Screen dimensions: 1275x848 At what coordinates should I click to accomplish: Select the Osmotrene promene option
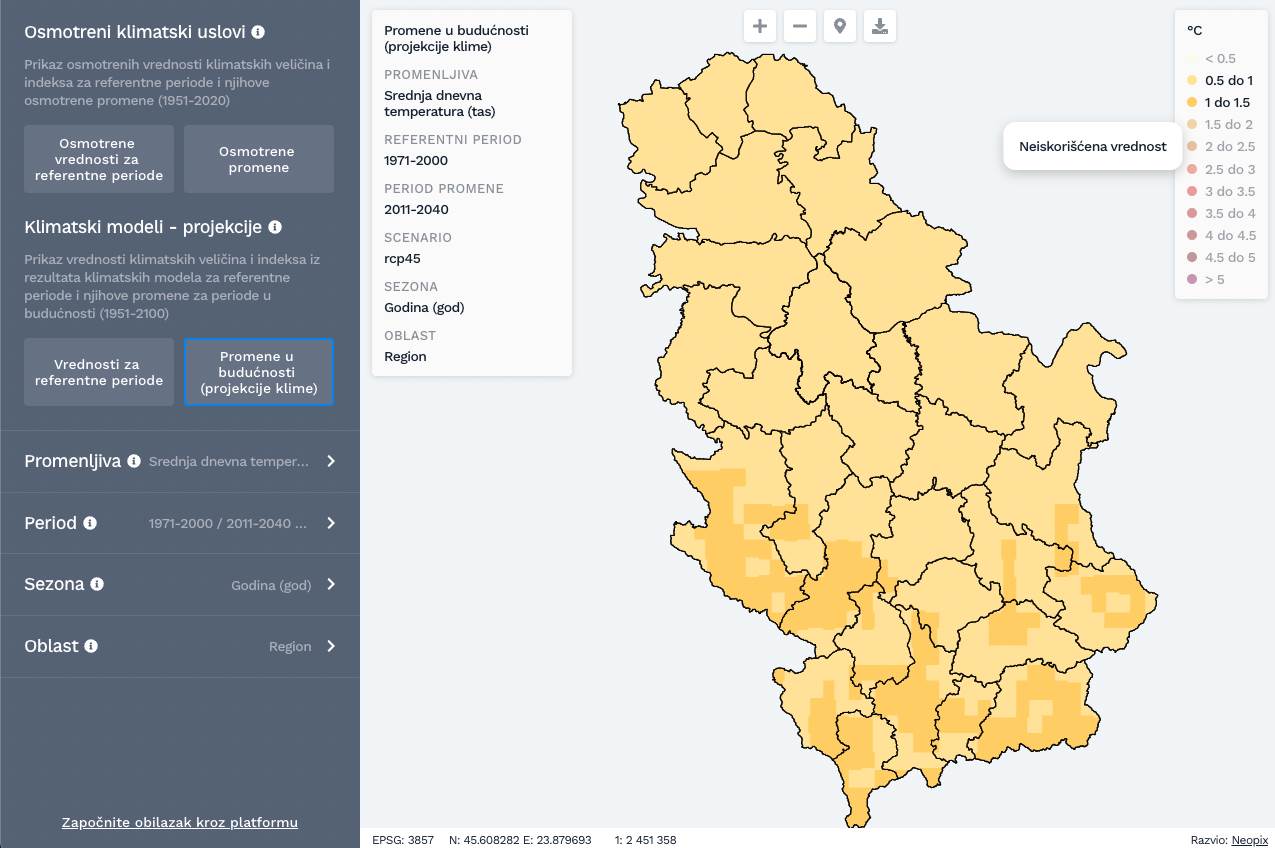click(x=259, y=159)
